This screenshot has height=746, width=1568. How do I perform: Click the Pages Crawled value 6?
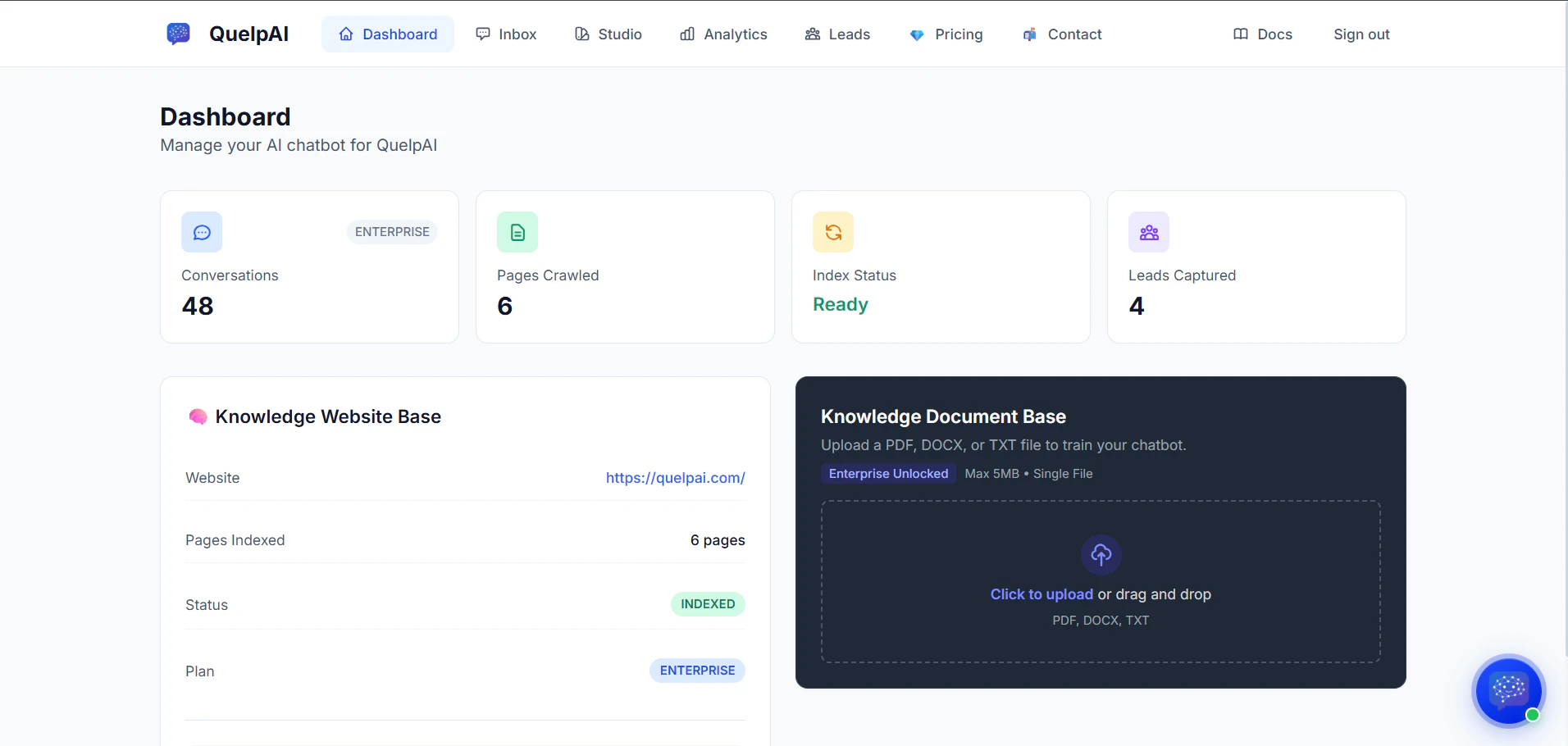(505, 306)
